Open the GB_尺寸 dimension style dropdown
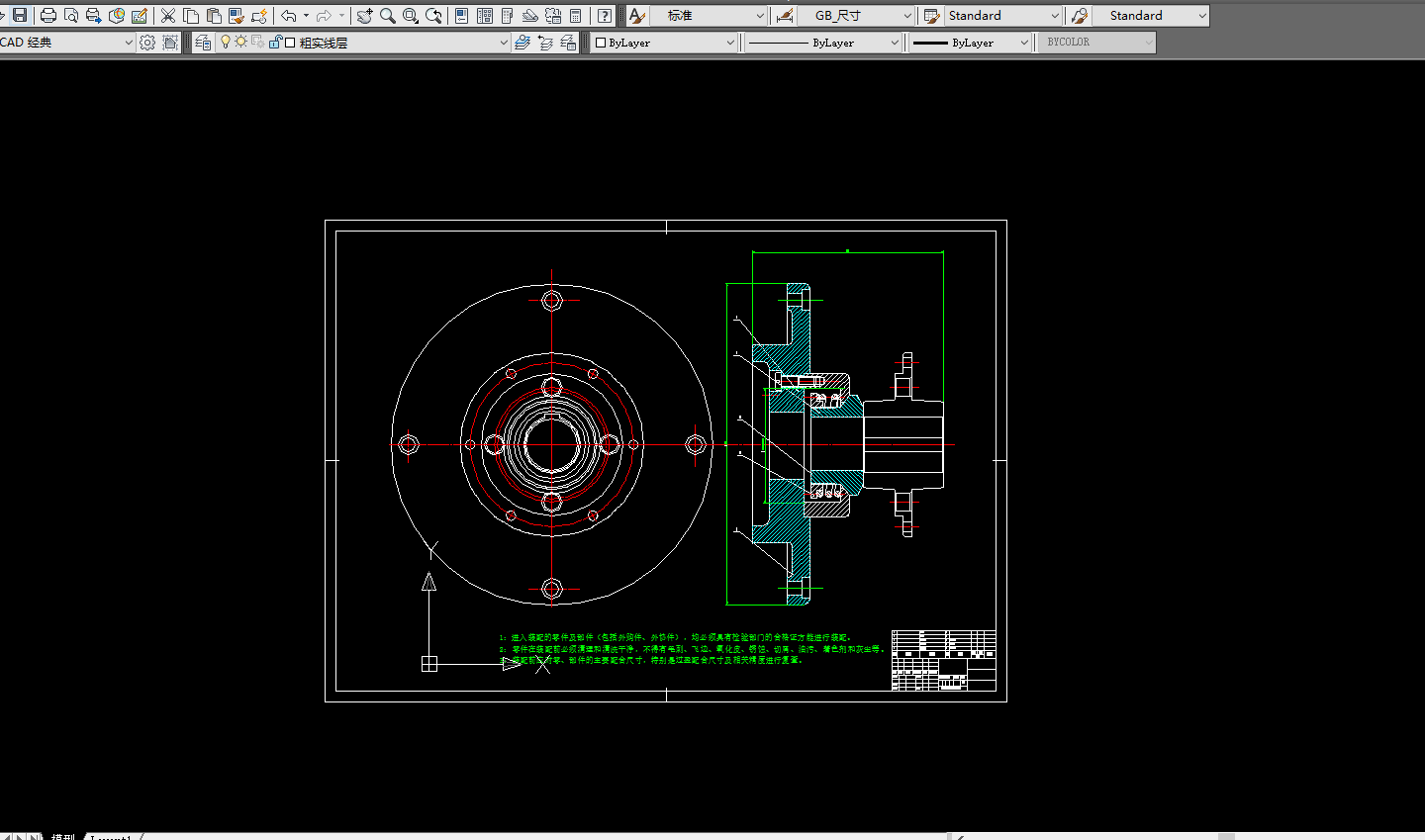This screenshot has height=840, width=1425. 856,16
